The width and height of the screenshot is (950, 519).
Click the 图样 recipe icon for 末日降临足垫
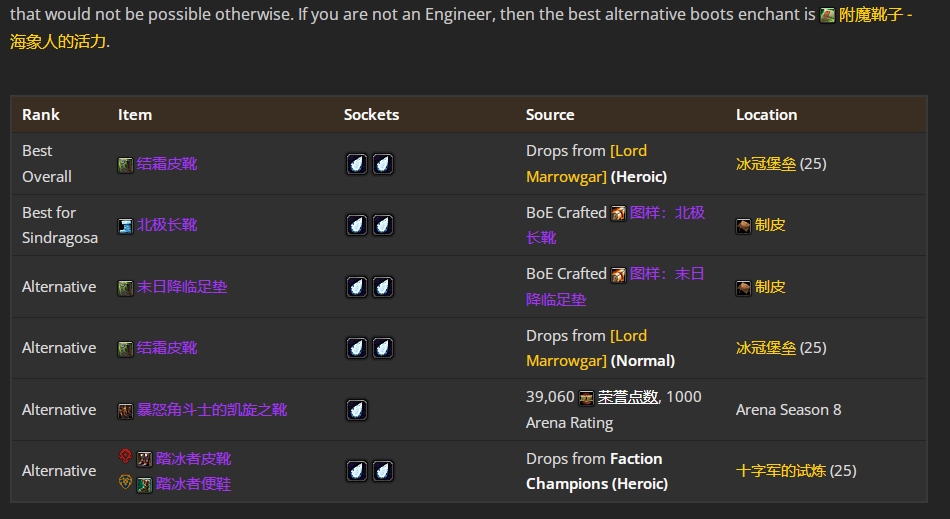(x=618, y=274)
